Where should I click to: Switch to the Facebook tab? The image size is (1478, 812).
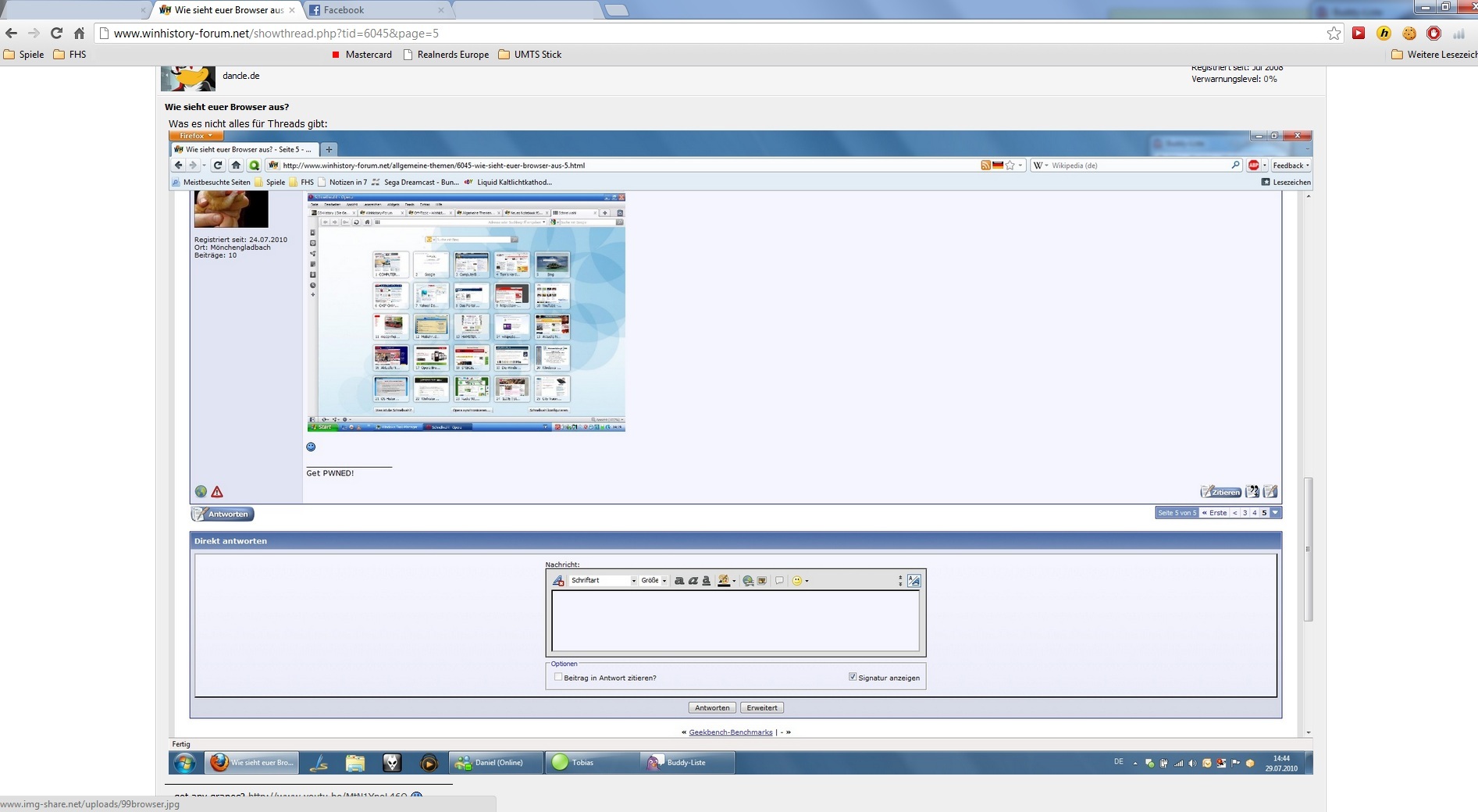pos(344,10)
